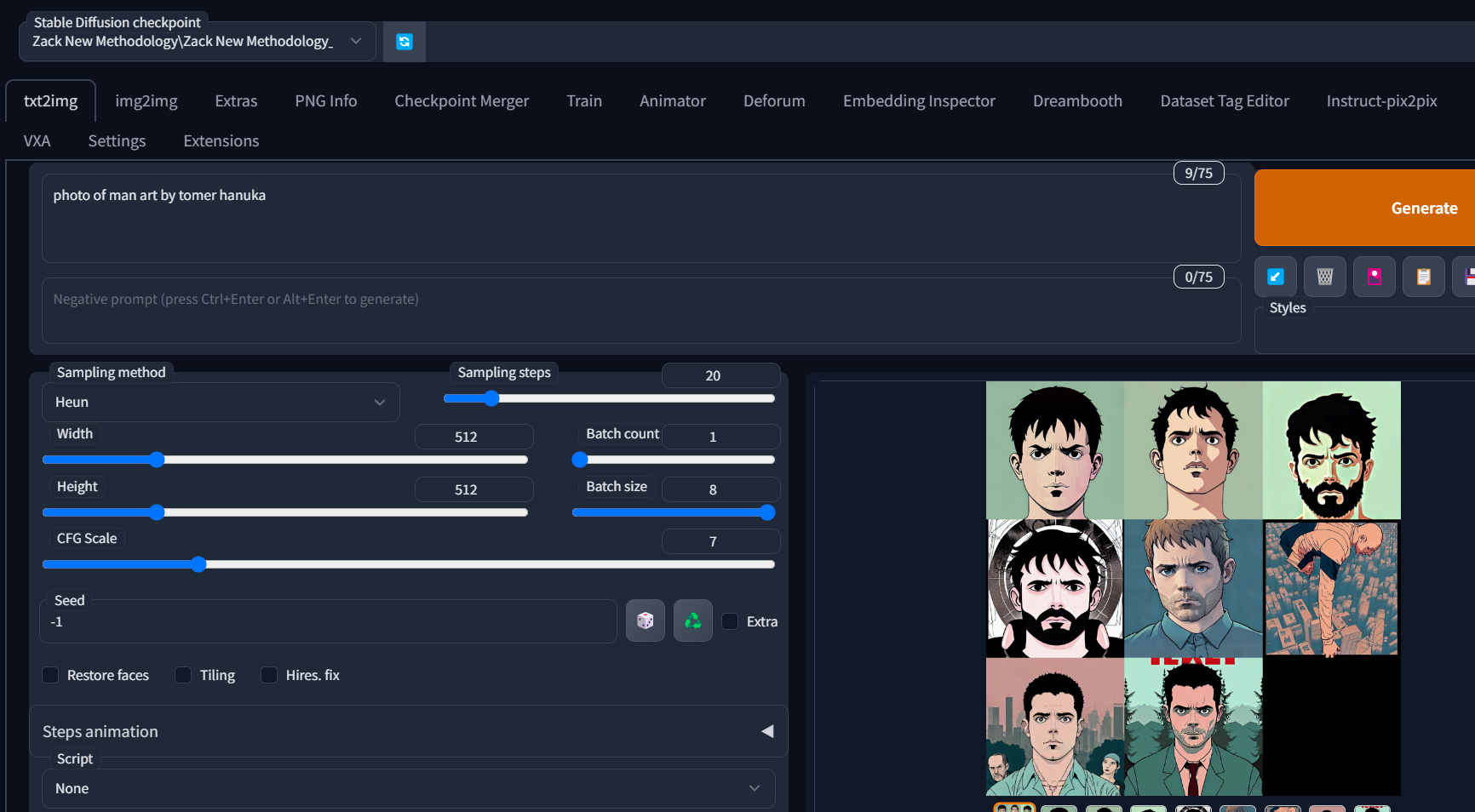Switch to the txt2img tab
The width and height of the screenshot is (1475, 812).
51,101
